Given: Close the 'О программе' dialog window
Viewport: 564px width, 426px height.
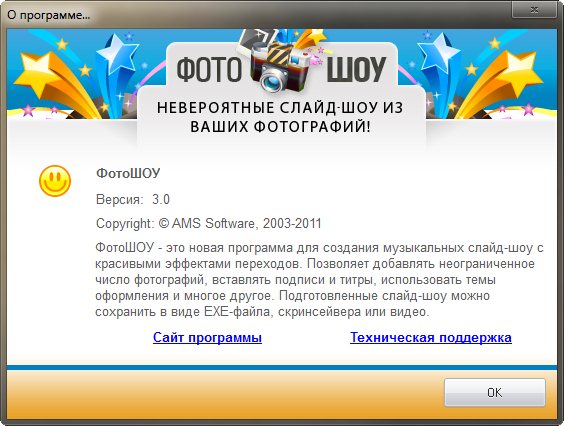Looking at the screenshot, I should click(x=535, y=10).
